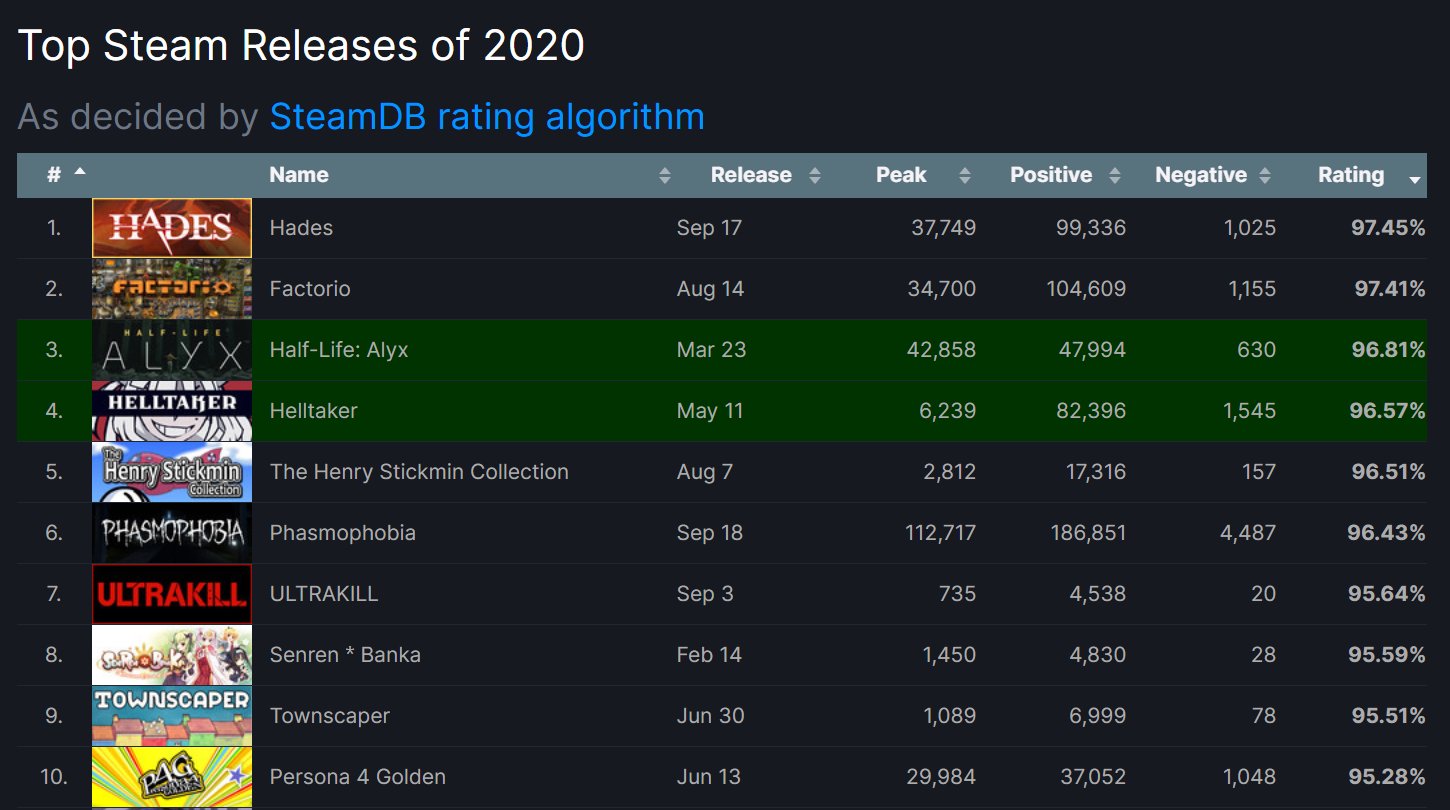Select Phasmophobia negative count 4,487
1450x810 pixels.
point(1248,533)
